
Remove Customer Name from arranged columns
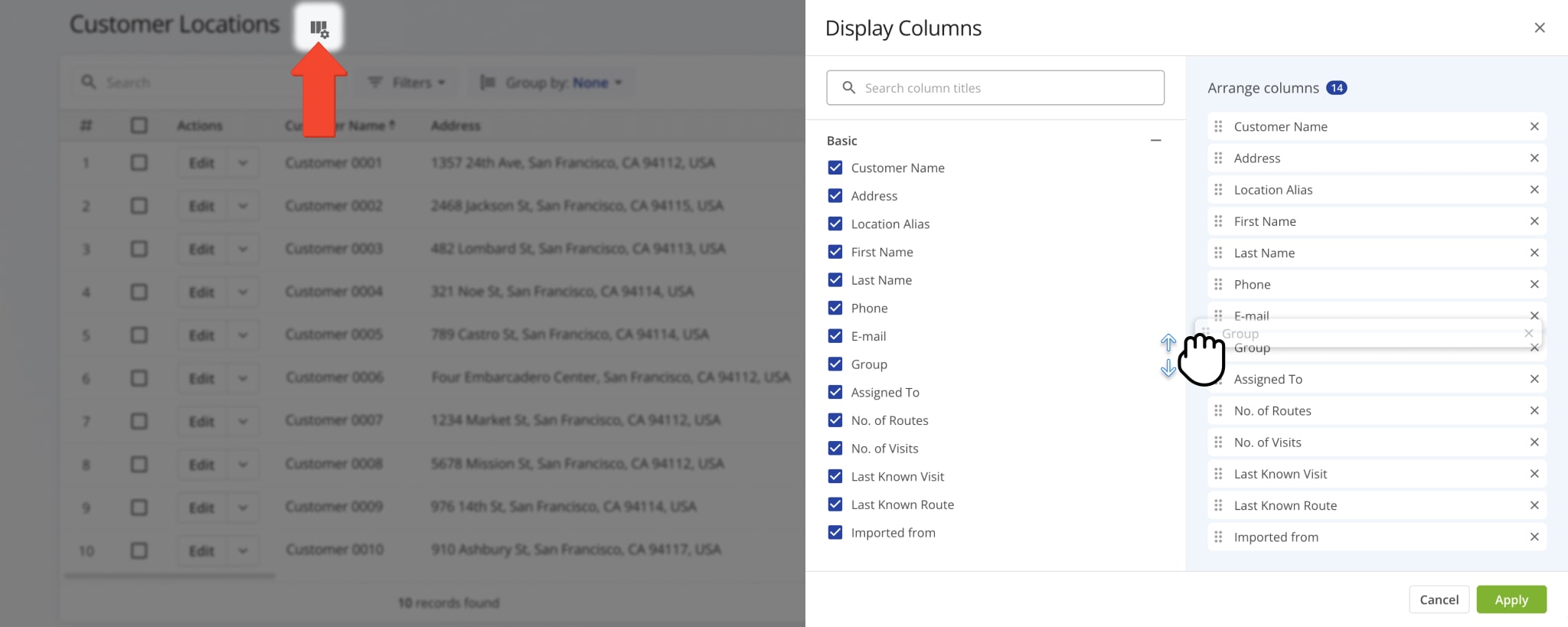coord(1534,126)
